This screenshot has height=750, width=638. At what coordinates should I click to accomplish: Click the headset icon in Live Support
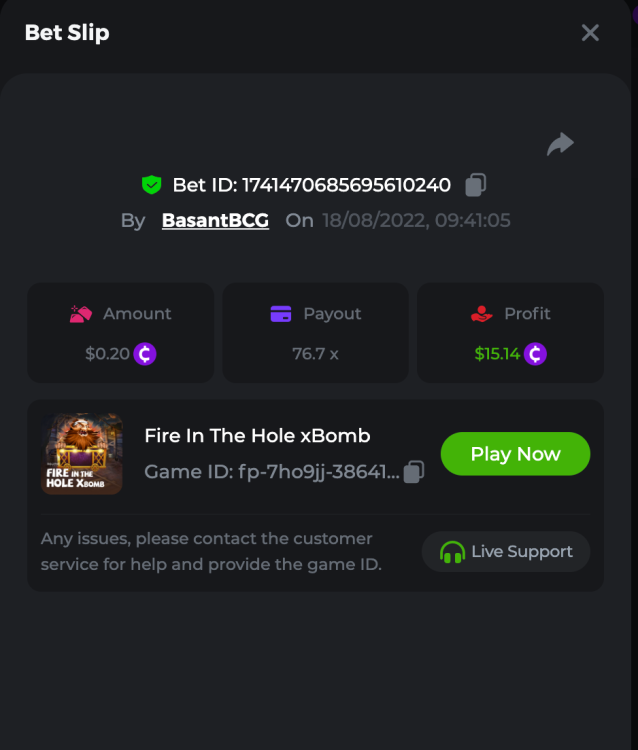pyautogui.click(x=452, y=552)
